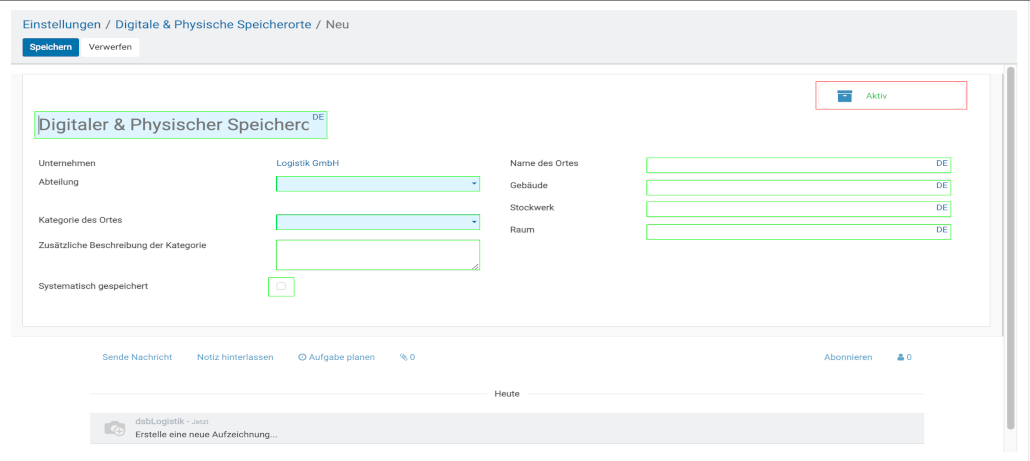Click Sende Nachricht in the chatter
The height and width of the screenshot is (461, 1030).
coord(137,357)
